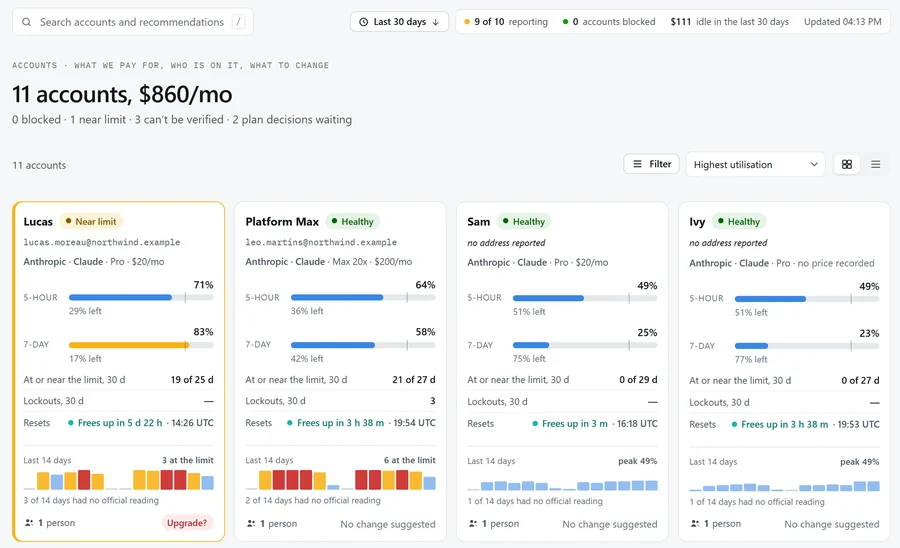Click leo.martins@northwind.example address
Image resolution: width=900 pixels, height=548 pixels.
(321, 243)
